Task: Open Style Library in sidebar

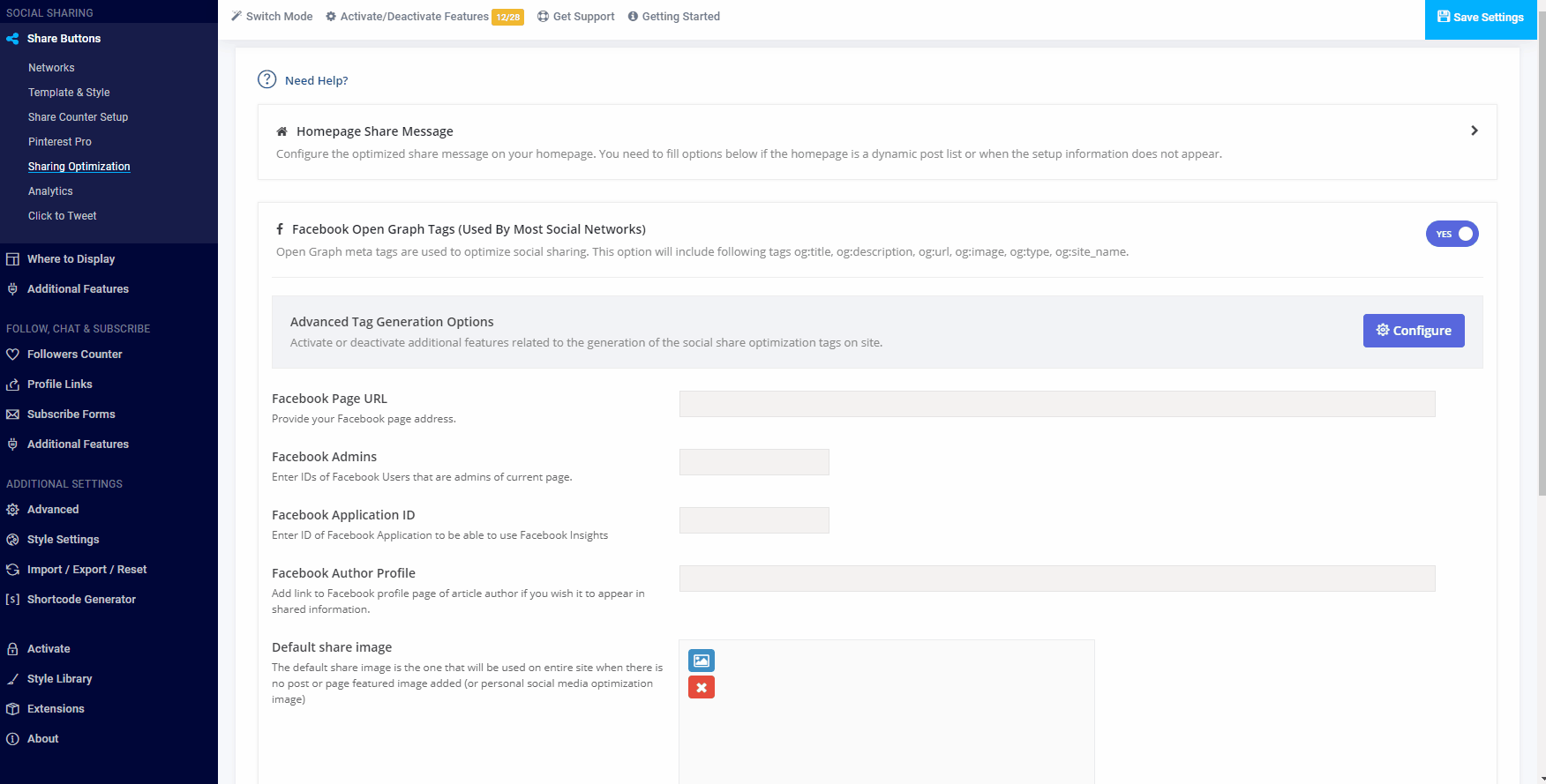Action: click(x=59, y=679)
